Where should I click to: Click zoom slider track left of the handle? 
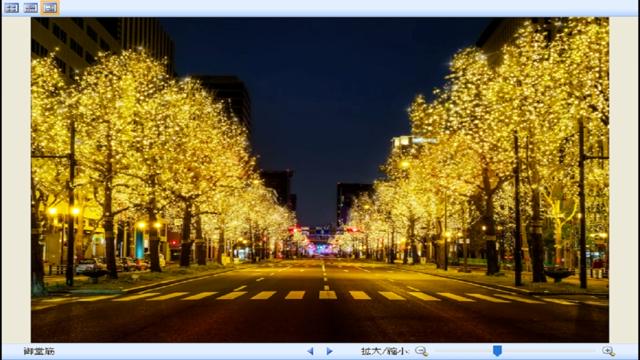[463, 351]
